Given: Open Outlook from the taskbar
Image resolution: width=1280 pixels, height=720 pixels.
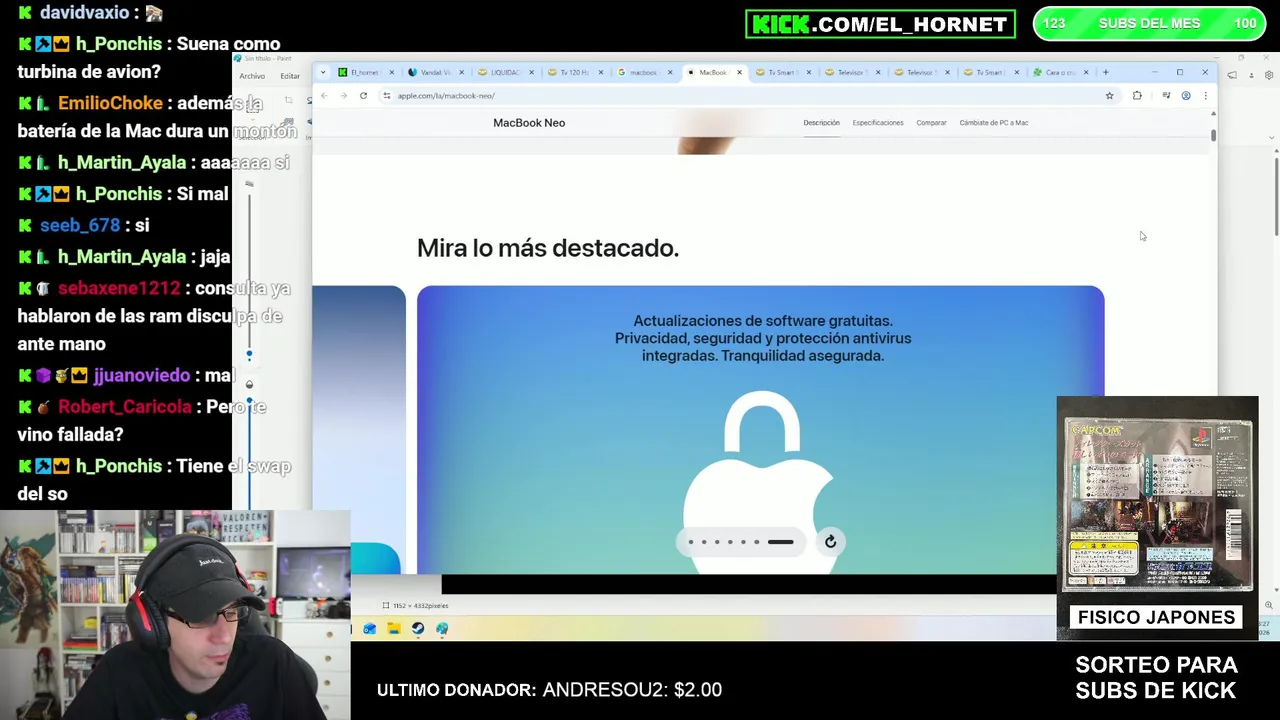Looking at the screenshot, I should pos(369,629).
